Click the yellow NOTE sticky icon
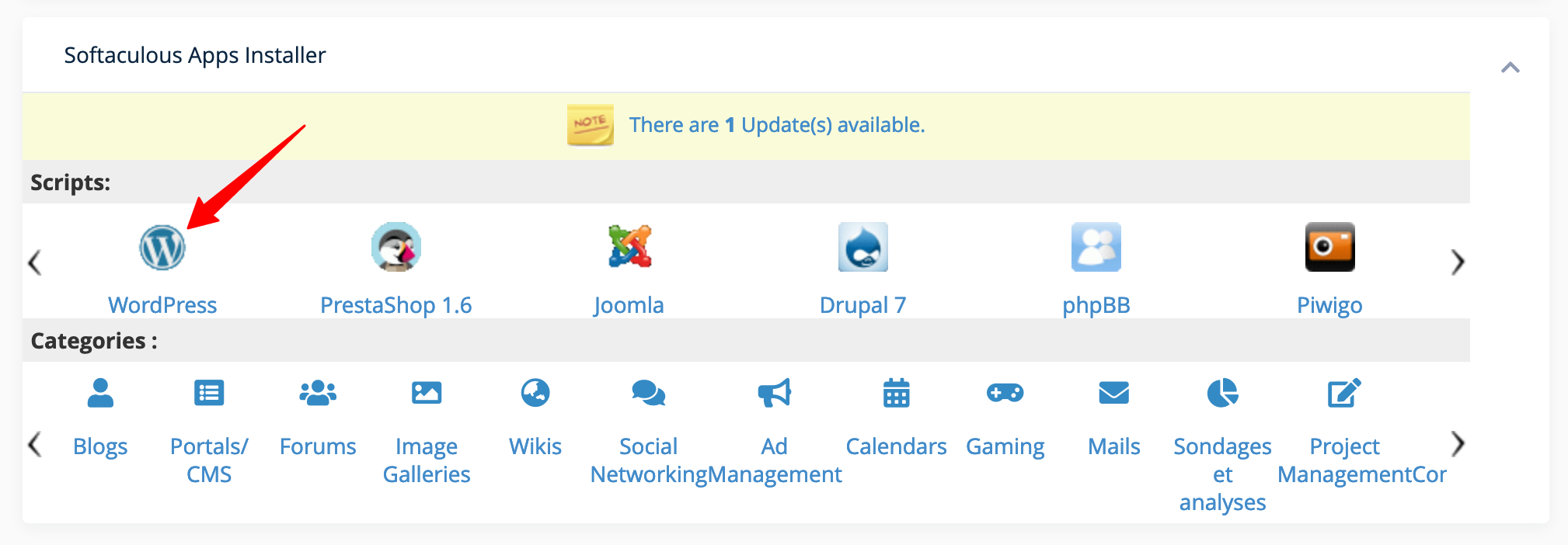Viewport: 1568px width, 545px height. click(x=591, y=125)
